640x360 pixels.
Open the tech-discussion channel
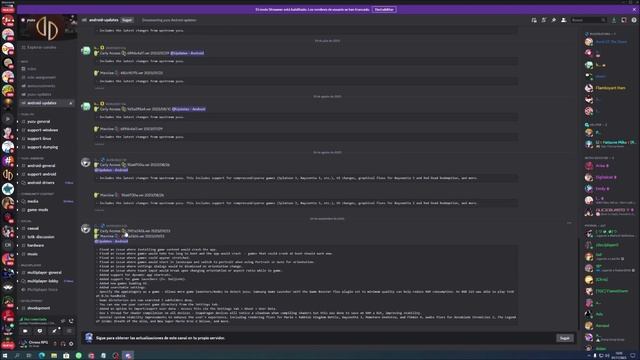click(41, 237)
